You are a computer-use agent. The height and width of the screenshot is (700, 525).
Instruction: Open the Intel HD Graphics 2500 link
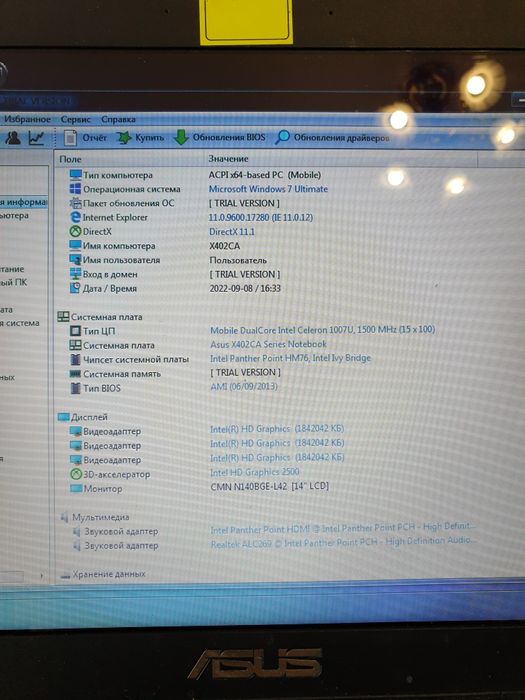254,472
